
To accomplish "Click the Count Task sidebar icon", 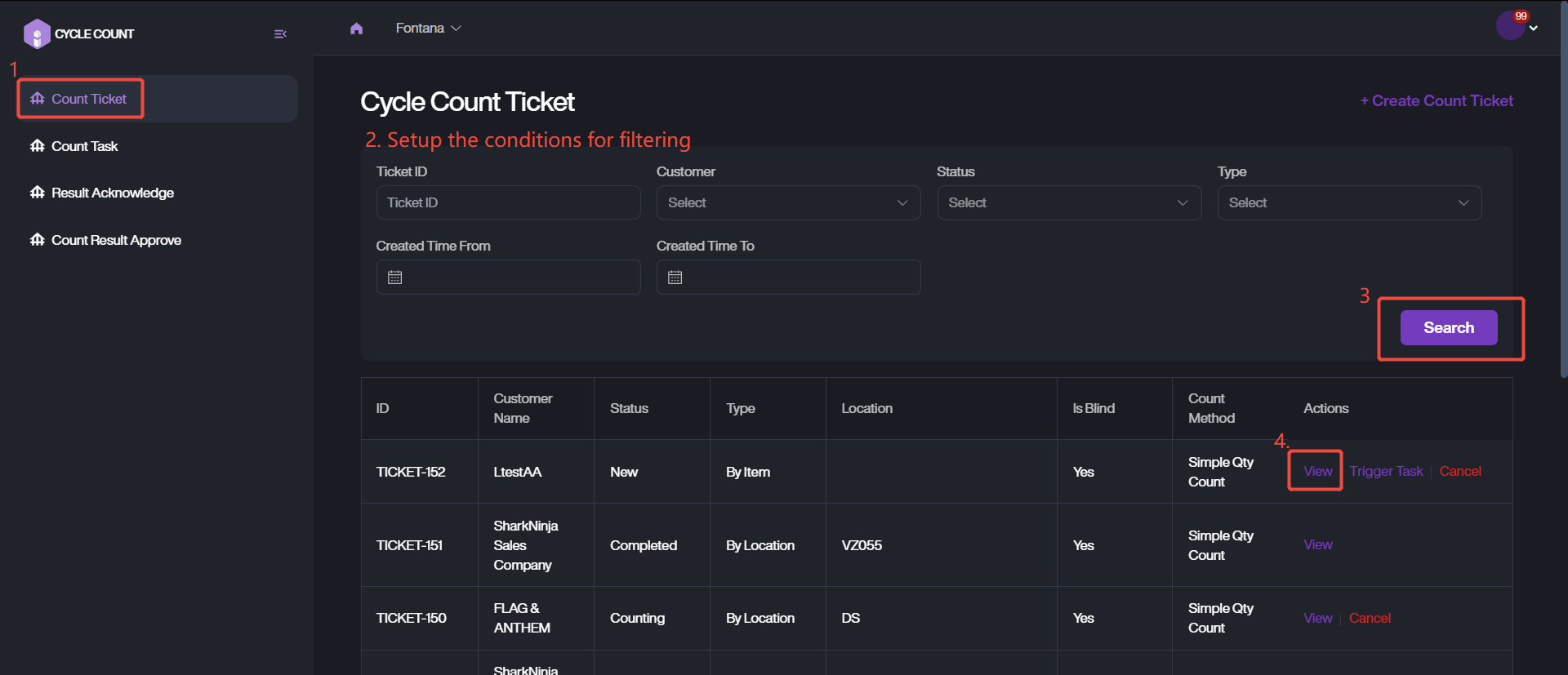I will [x=38, y=146].
